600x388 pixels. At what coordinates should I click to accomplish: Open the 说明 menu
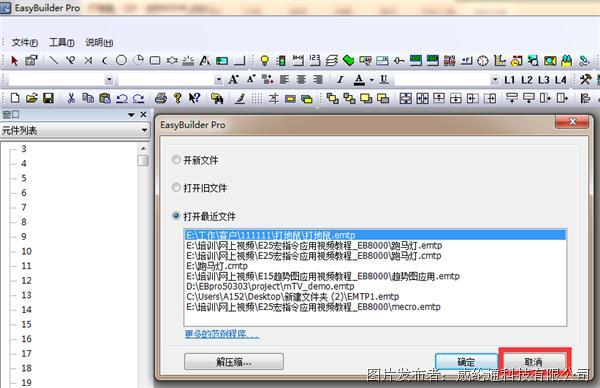tap(99, 42)
